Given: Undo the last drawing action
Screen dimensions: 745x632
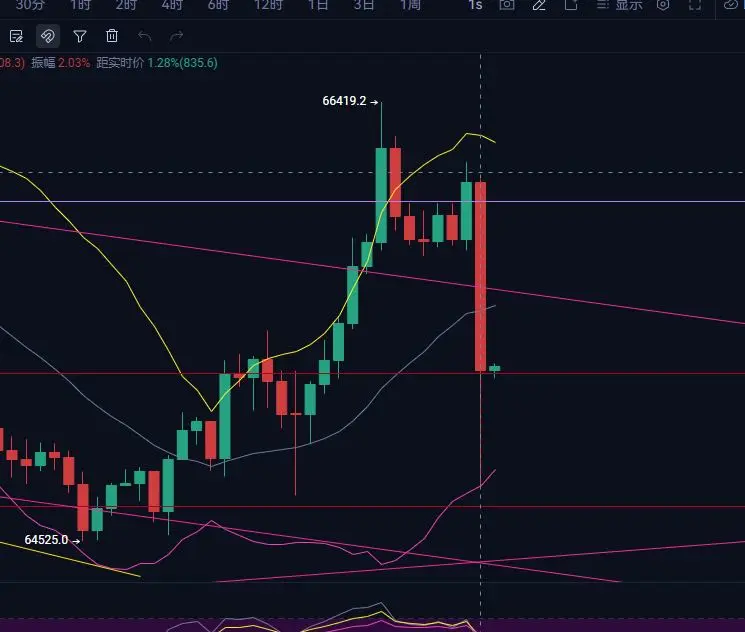Looking at the screenshot, I should 144,36.
